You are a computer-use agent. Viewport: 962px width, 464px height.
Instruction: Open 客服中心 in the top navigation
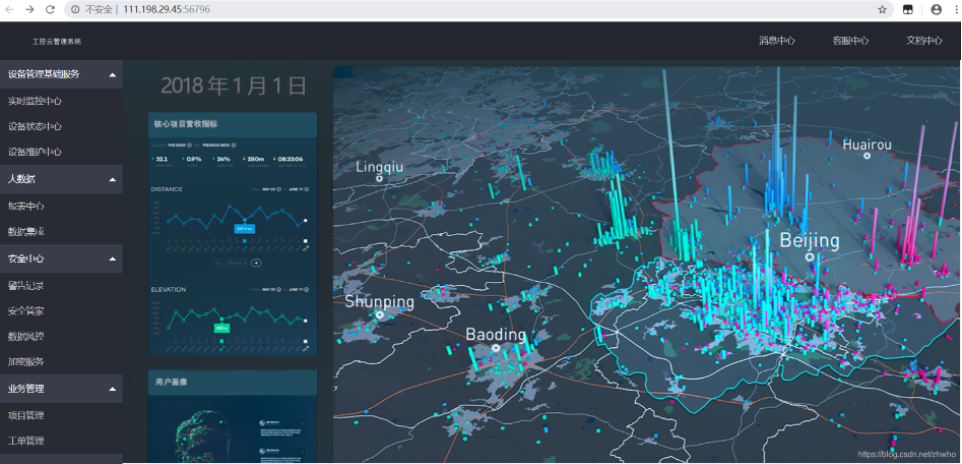click(x=850, y=41)
